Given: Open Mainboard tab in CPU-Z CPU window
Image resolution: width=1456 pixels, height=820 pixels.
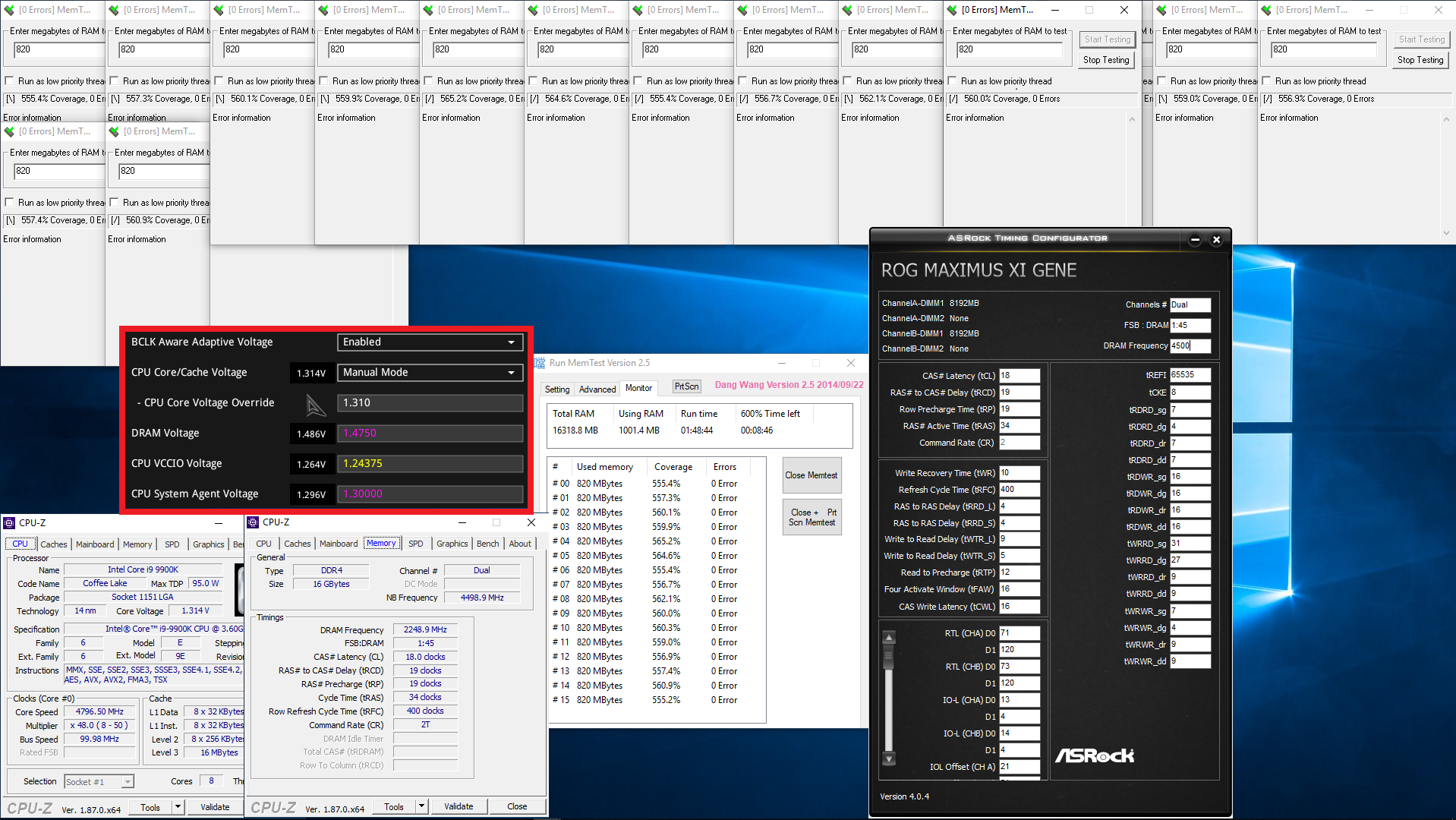Looking at the screenshot, I should (x=95, y=544).
